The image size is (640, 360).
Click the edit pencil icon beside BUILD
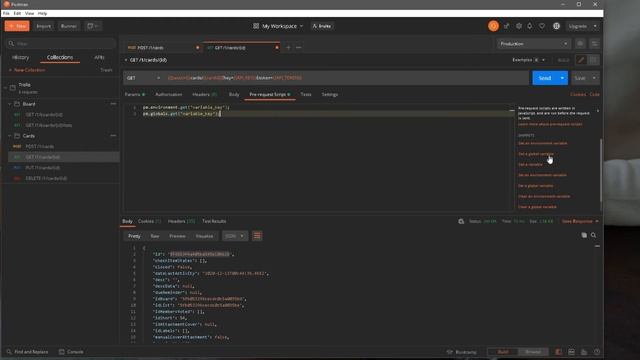[x=581, y=60]
